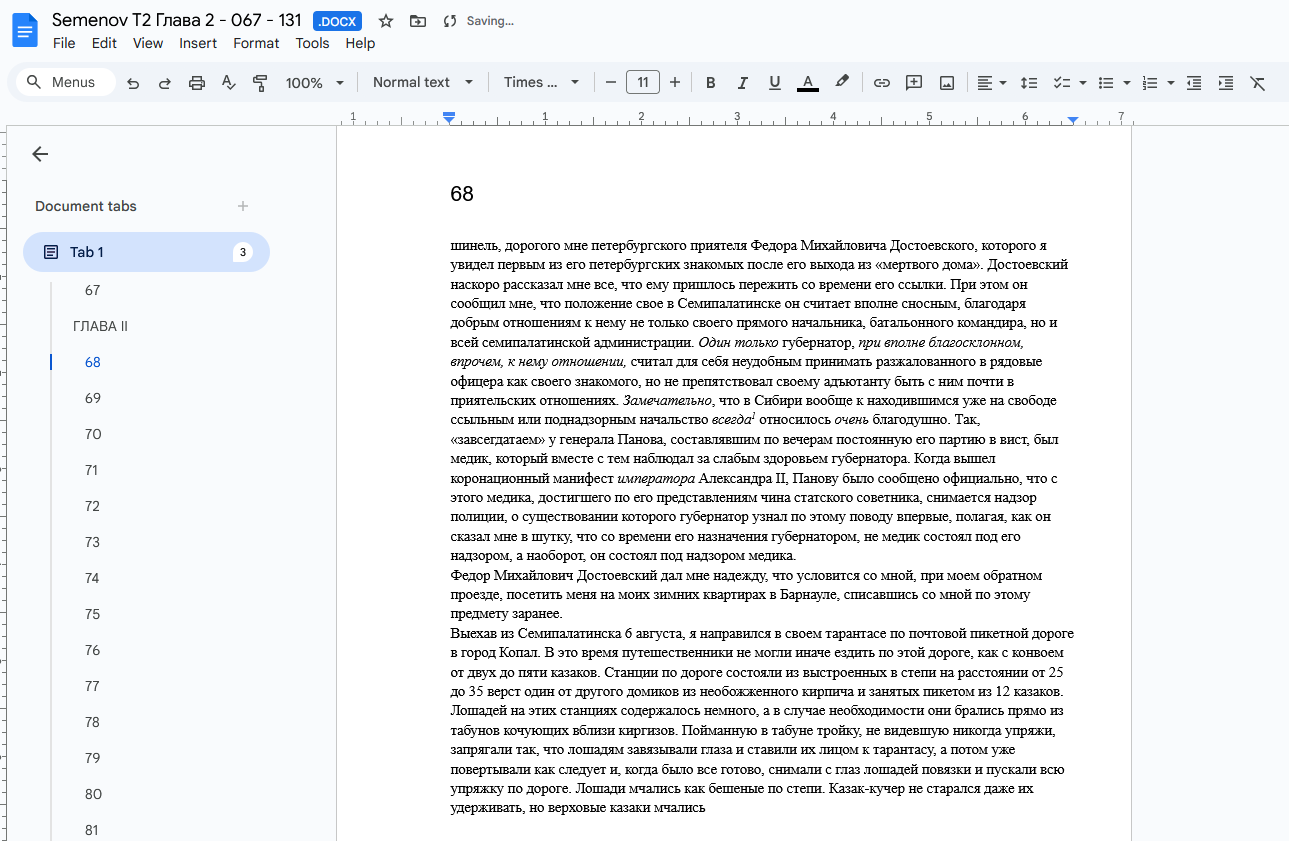Open the Tools menu

[x=312, y=43]
